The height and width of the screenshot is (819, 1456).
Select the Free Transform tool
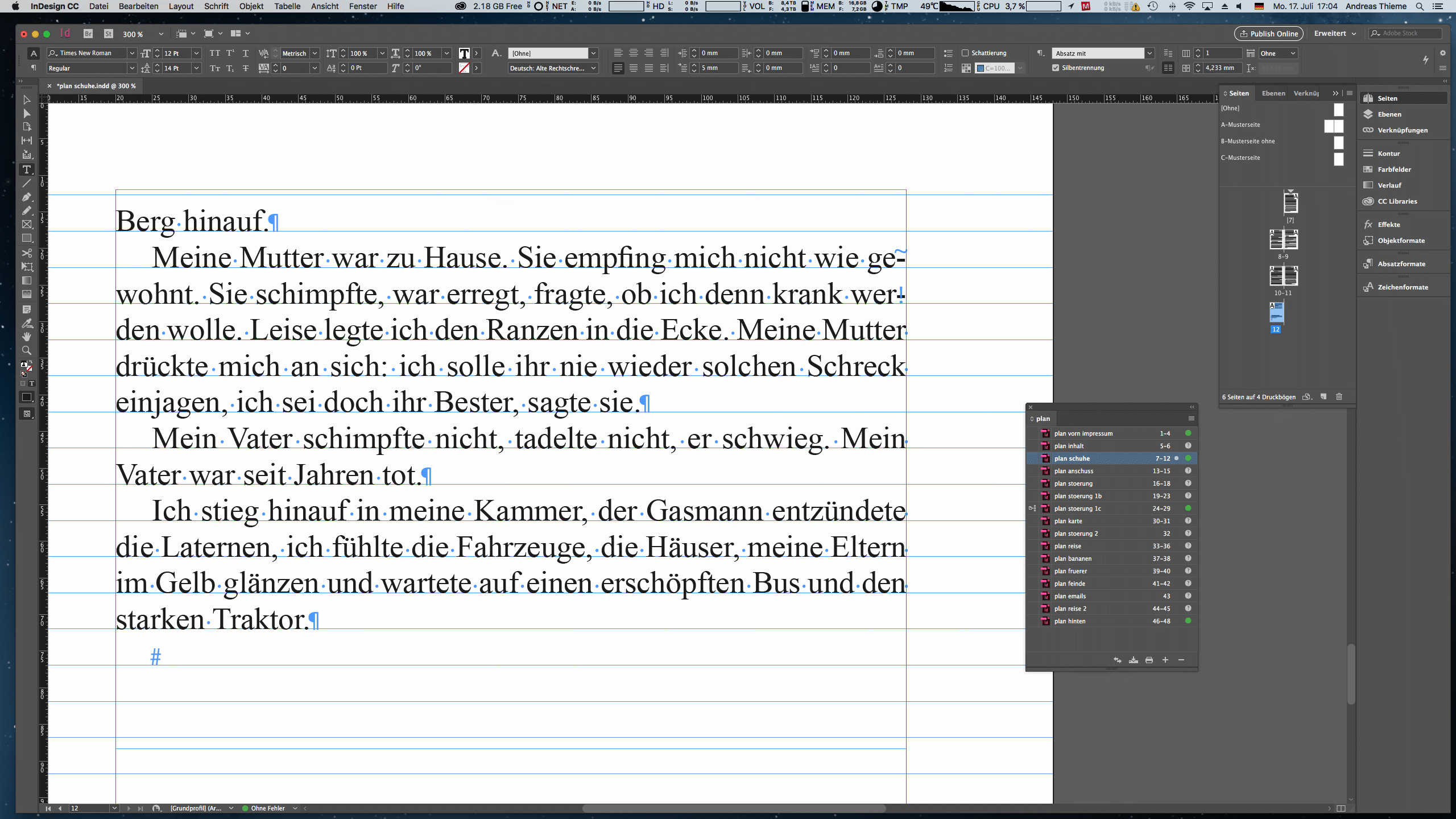click(26, 266)
